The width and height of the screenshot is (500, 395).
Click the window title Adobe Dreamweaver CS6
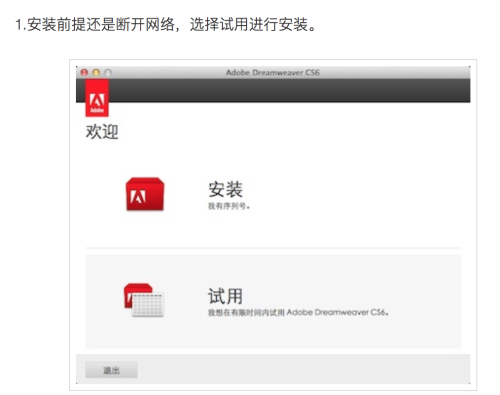click(x=273, y=72)
